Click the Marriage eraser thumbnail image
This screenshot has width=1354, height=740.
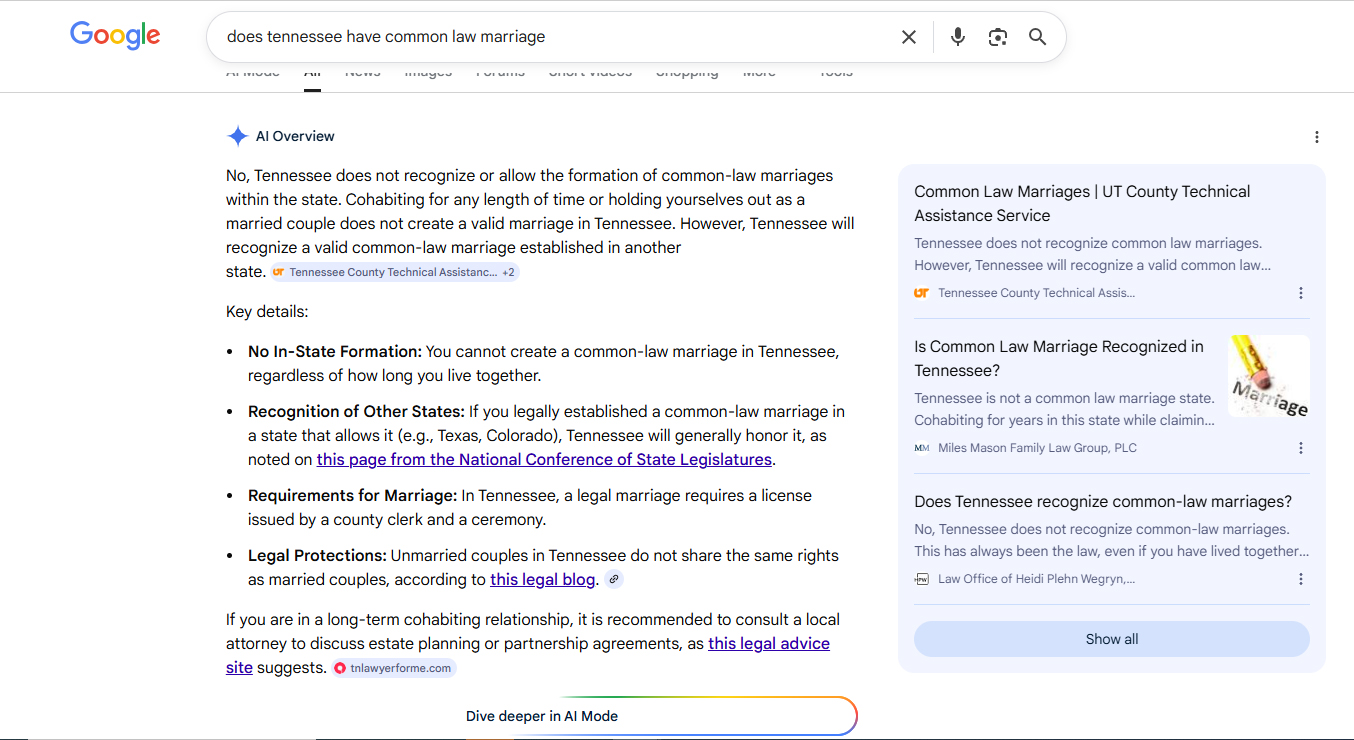1269,376
